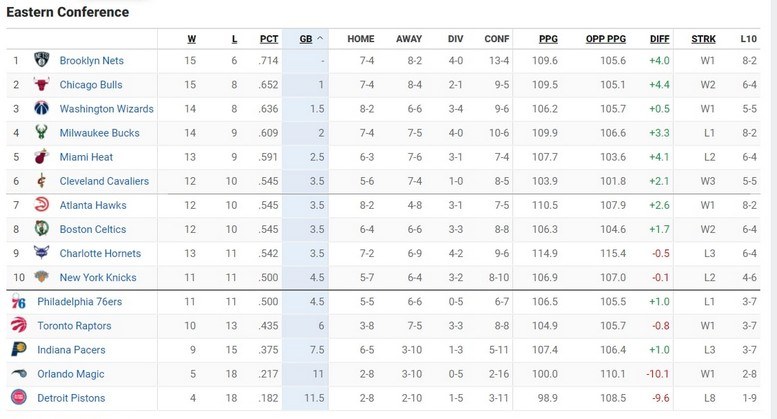Click the Miami Heat logo icon

click(41, 157)
